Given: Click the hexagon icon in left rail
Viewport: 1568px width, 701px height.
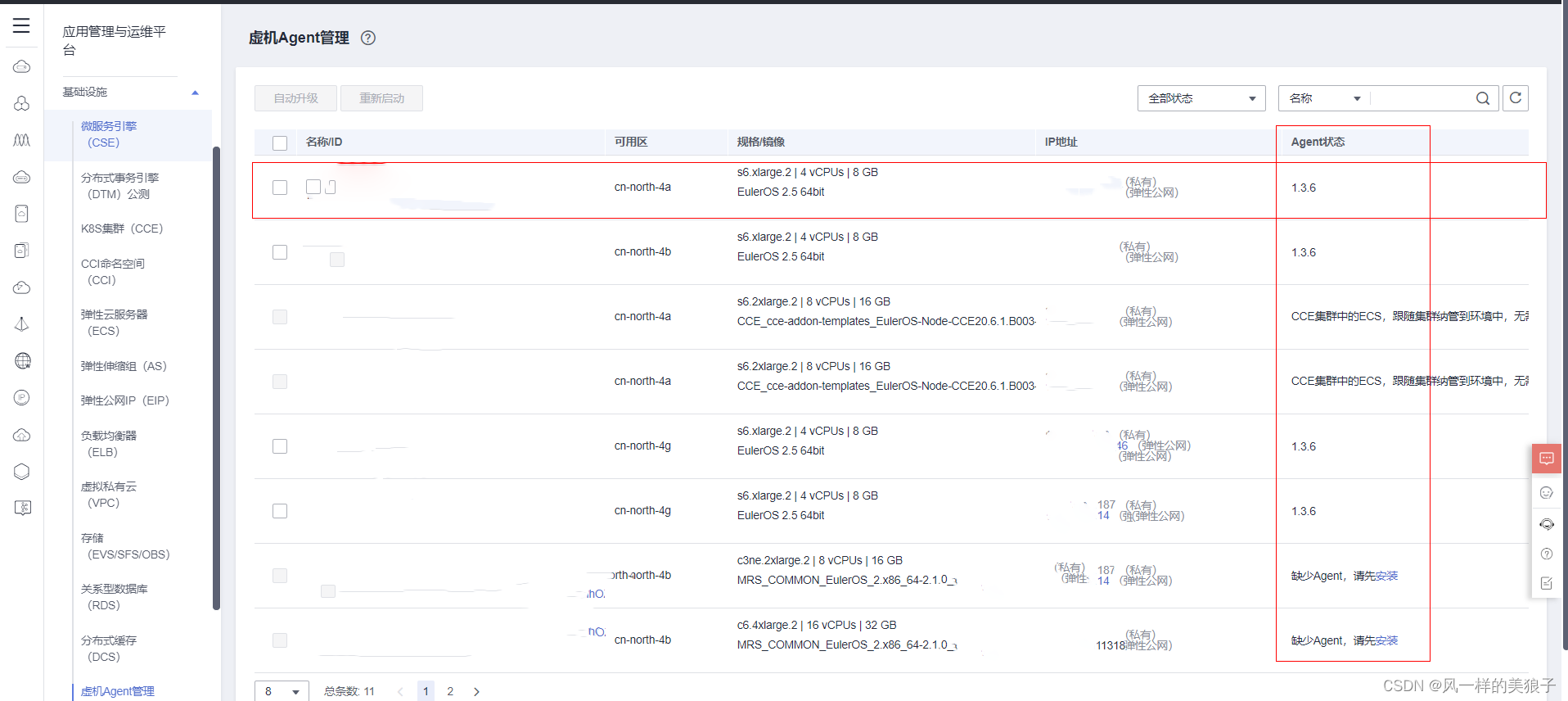Looking at the screenshot, I should tap(22, 471).
